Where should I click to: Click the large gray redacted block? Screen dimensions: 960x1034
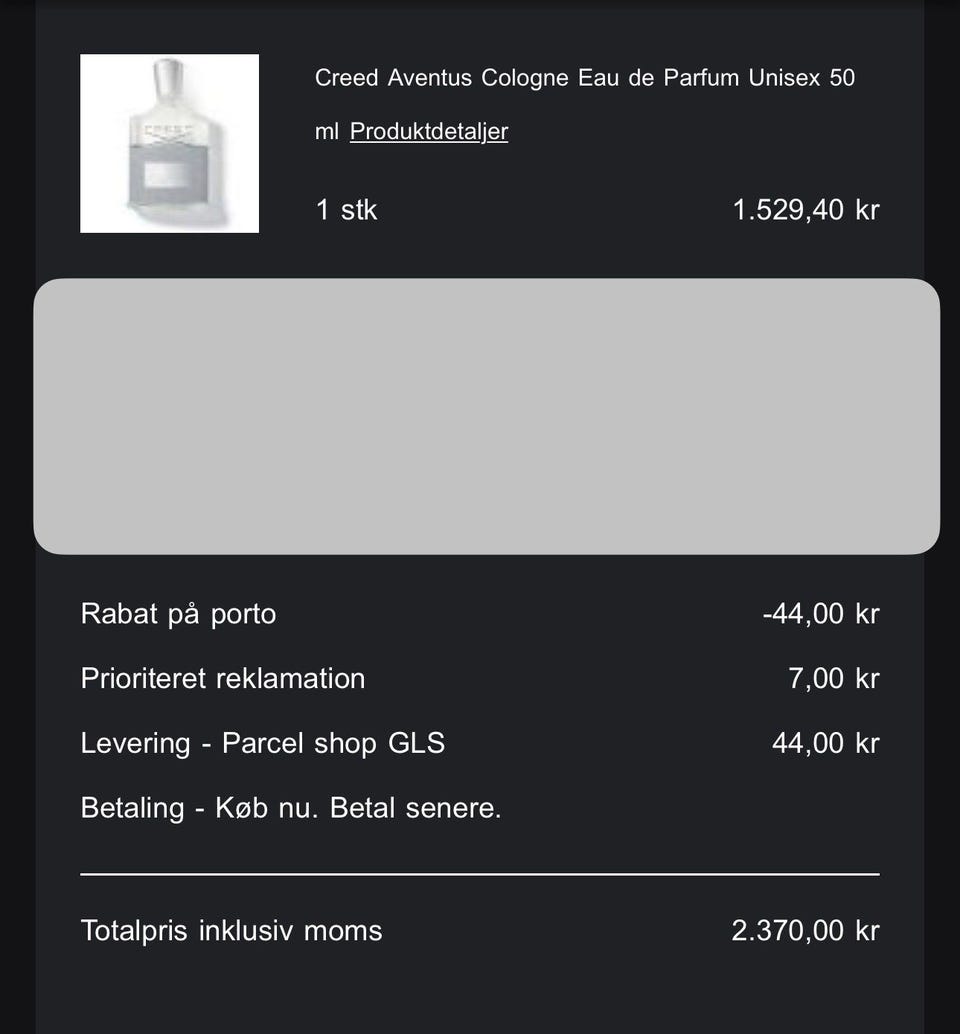pos(486,416)
